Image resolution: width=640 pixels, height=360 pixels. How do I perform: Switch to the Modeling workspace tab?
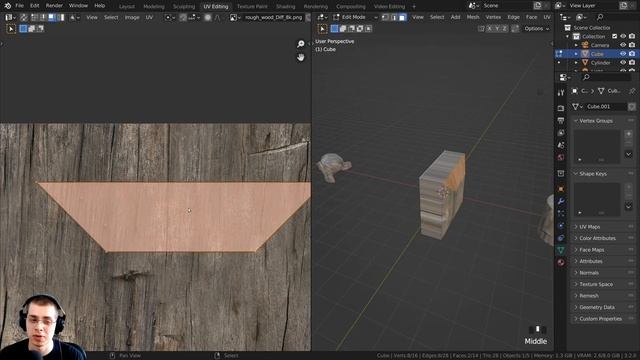click(154, 7)
